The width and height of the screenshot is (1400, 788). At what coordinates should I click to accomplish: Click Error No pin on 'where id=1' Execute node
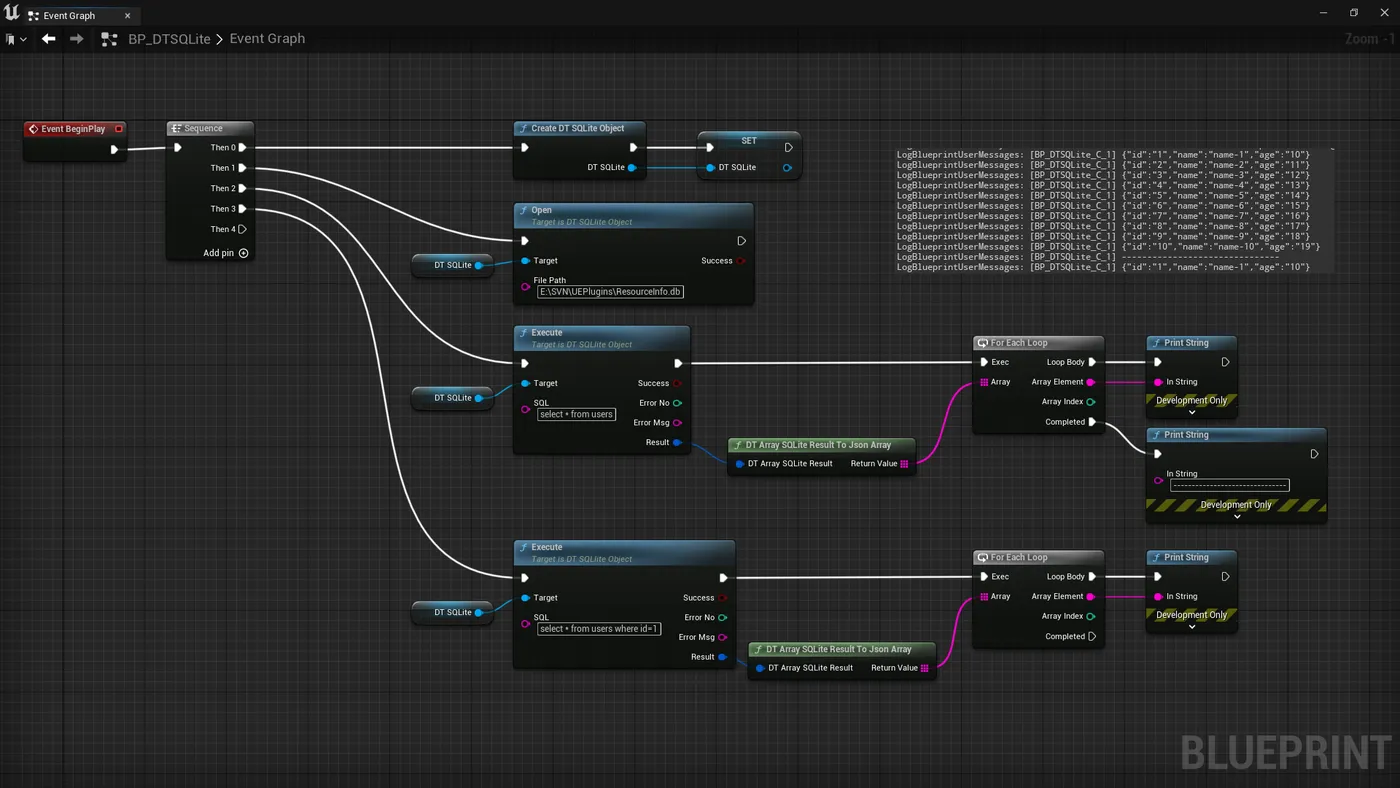tap(723, 618)
